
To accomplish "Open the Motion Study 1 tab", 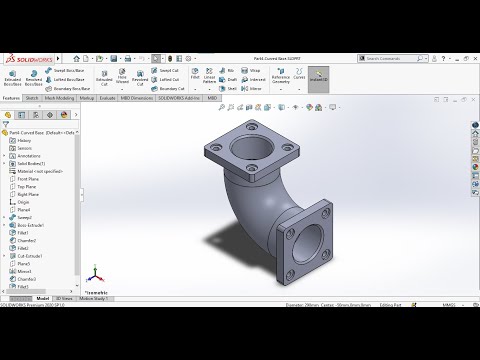I will point(94,298).
